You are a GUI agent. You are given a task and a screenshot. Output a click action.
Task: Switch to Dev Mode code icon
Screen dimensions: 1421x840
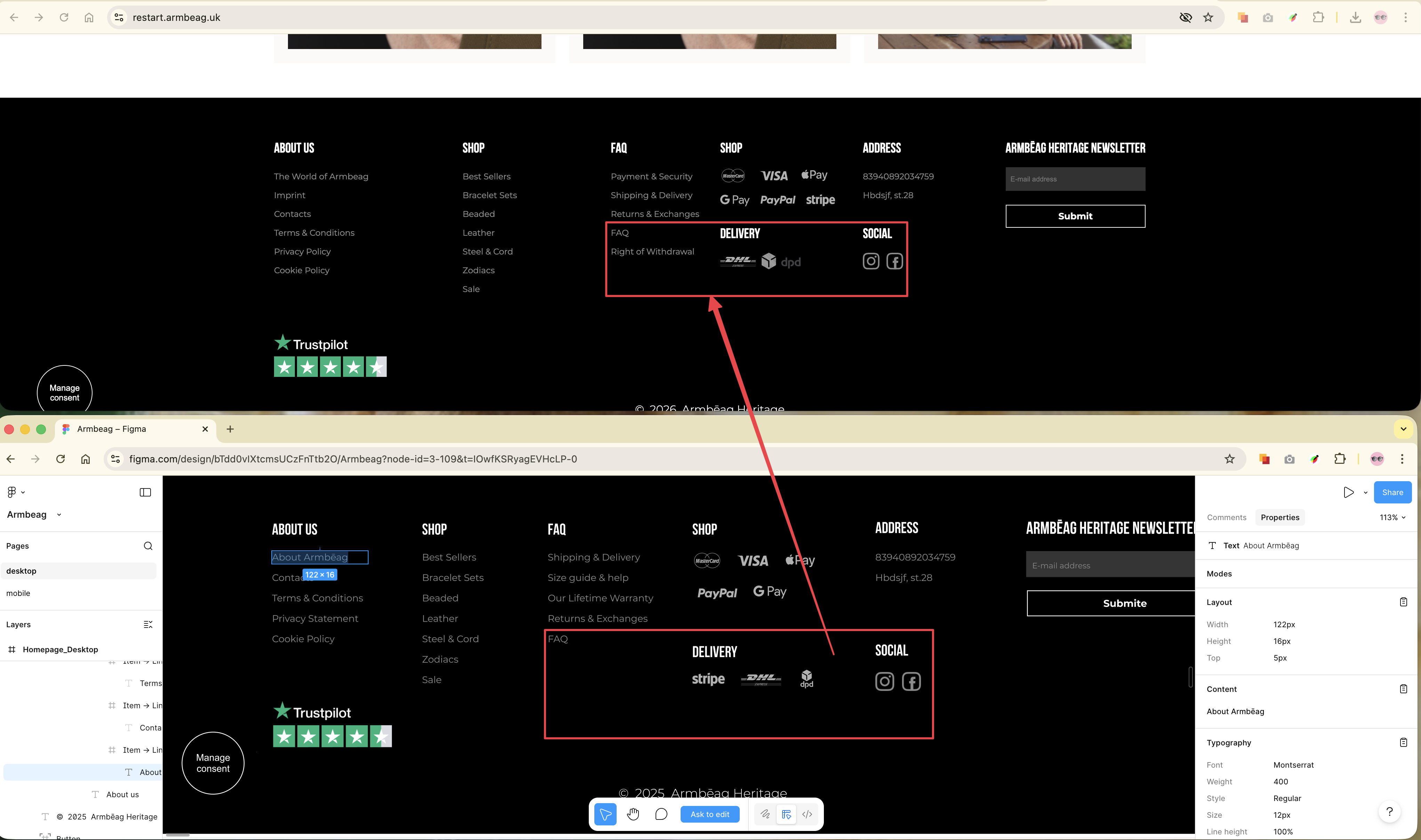coord(807,814)
